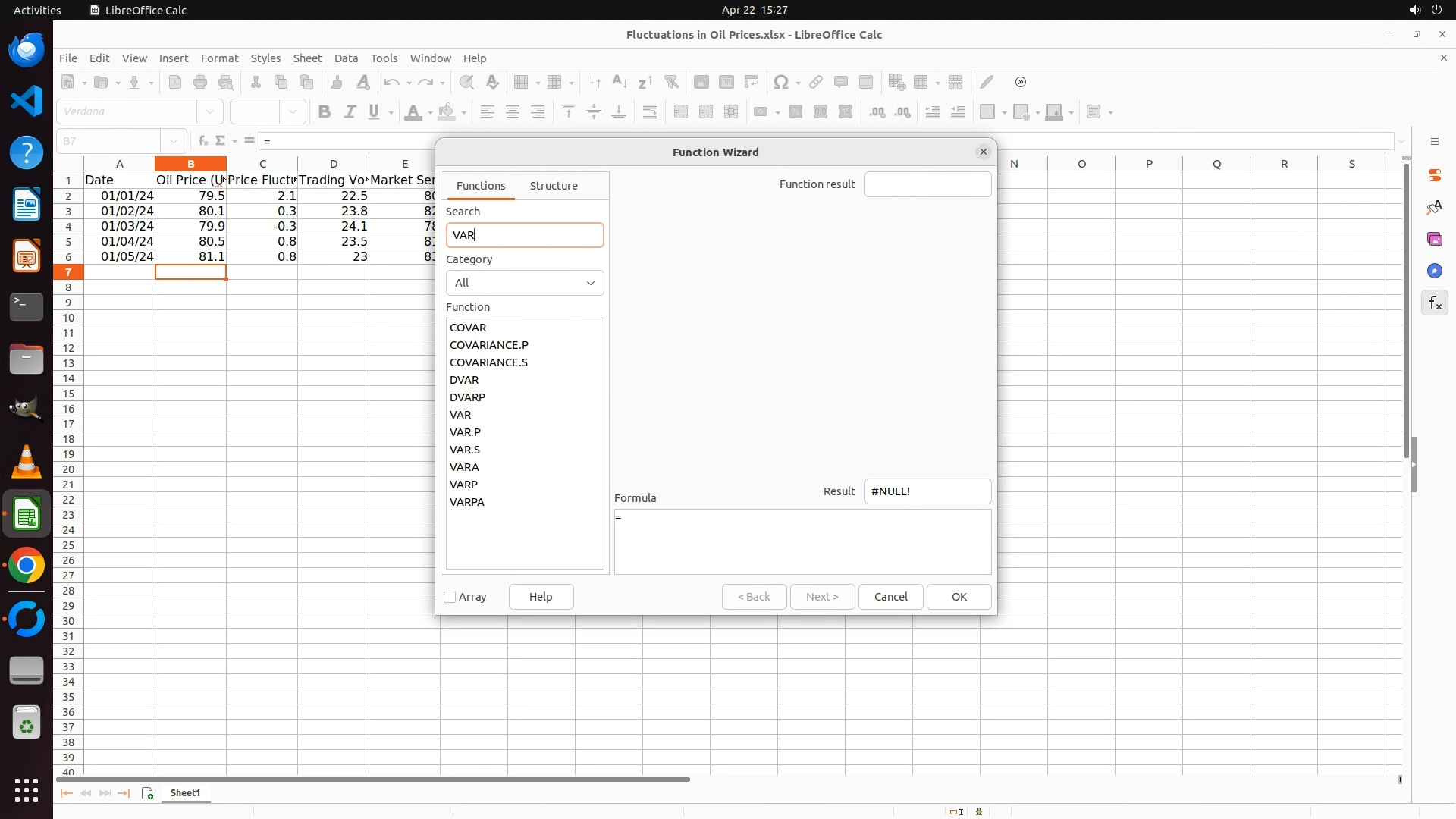
Task: Click the OK button in wizard
Action: coord(959,597)
